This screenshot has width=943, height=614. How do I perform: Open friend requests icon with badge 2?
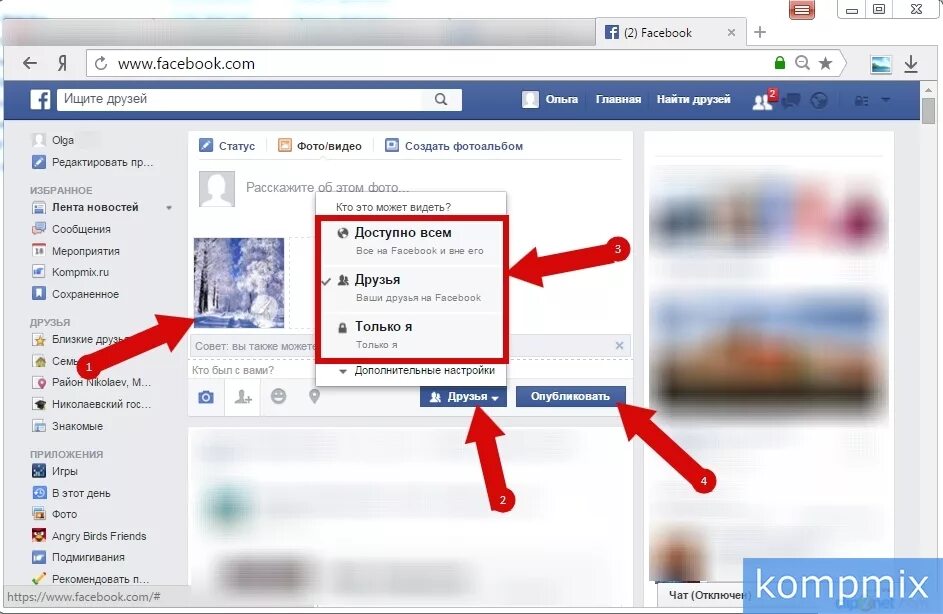click(763, 100)
